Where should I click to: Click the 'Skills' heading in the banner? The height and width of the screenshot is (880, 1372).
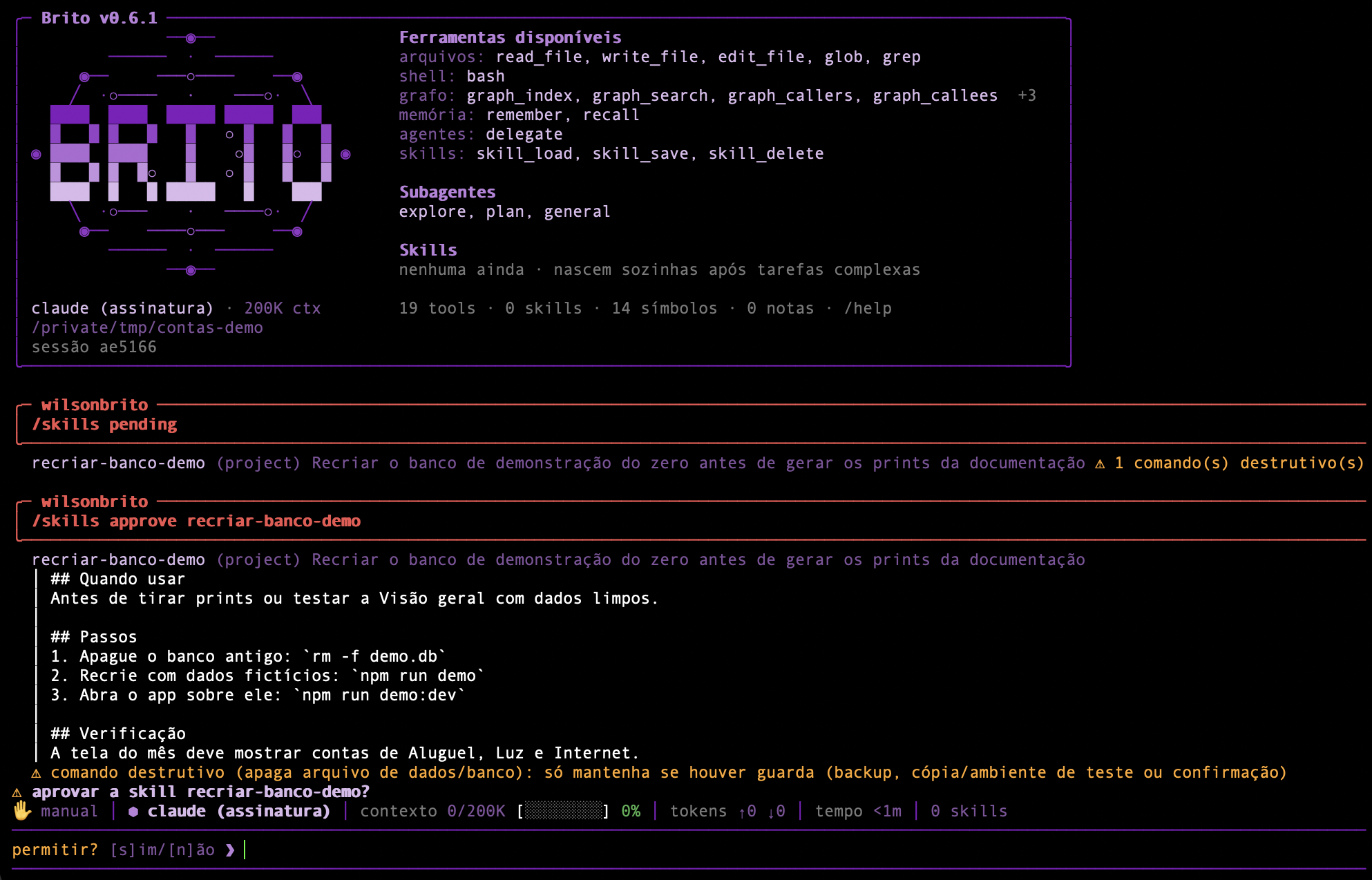click(428, 250)
